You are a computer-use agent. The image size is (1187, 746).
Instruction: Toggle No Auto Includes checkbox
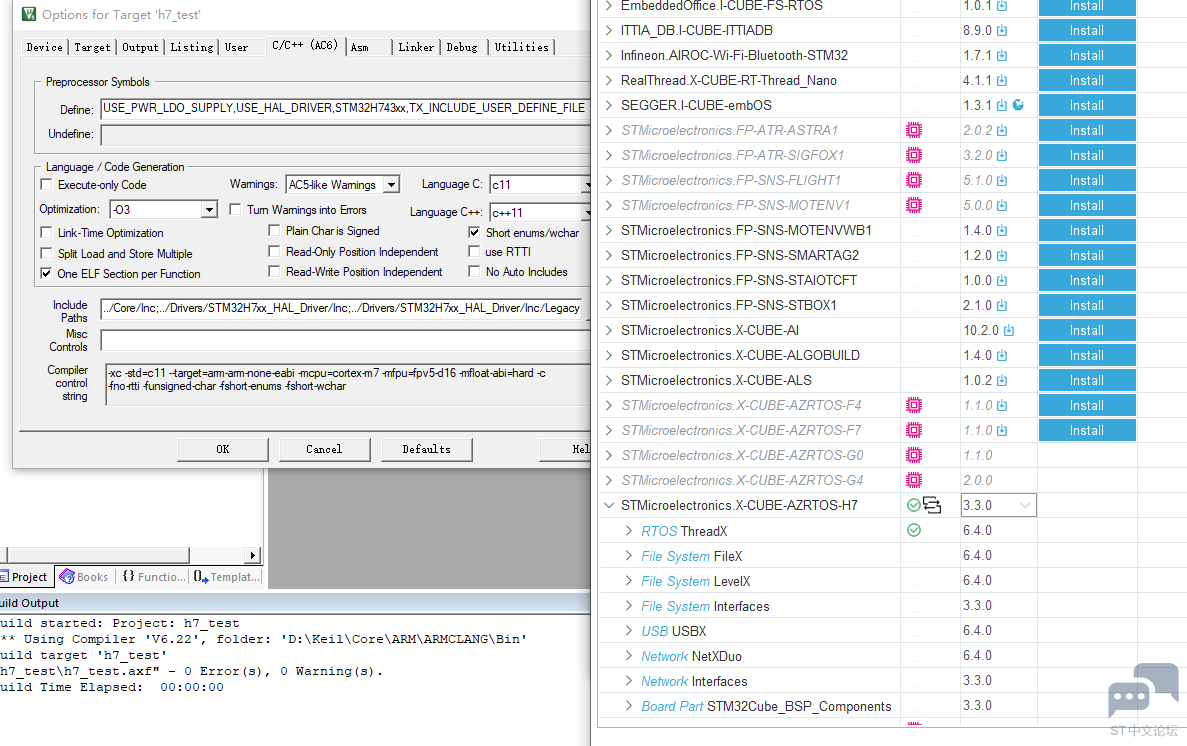coord(474,271)
